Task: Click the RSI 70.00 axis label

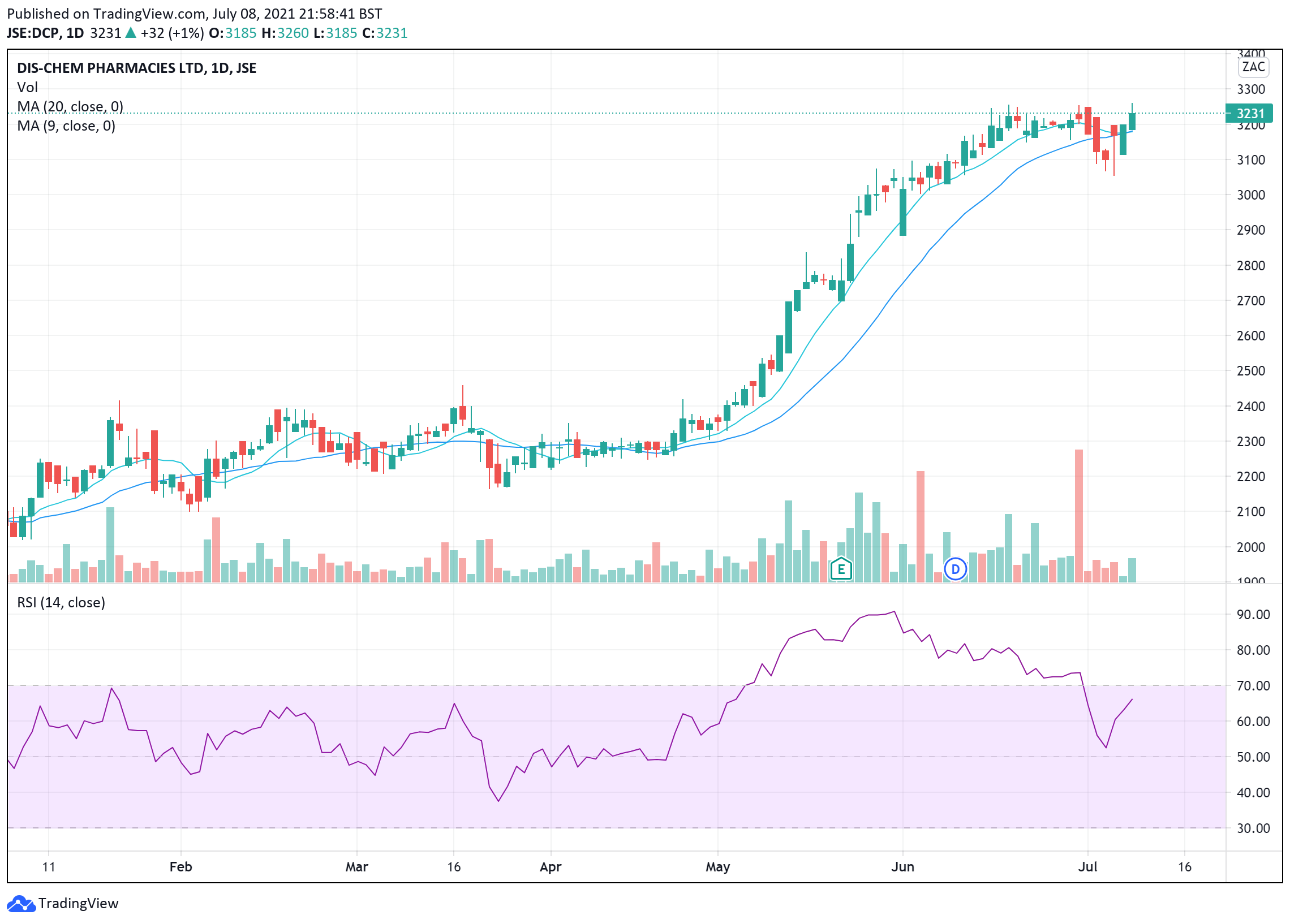Action: coord(1253,686)
